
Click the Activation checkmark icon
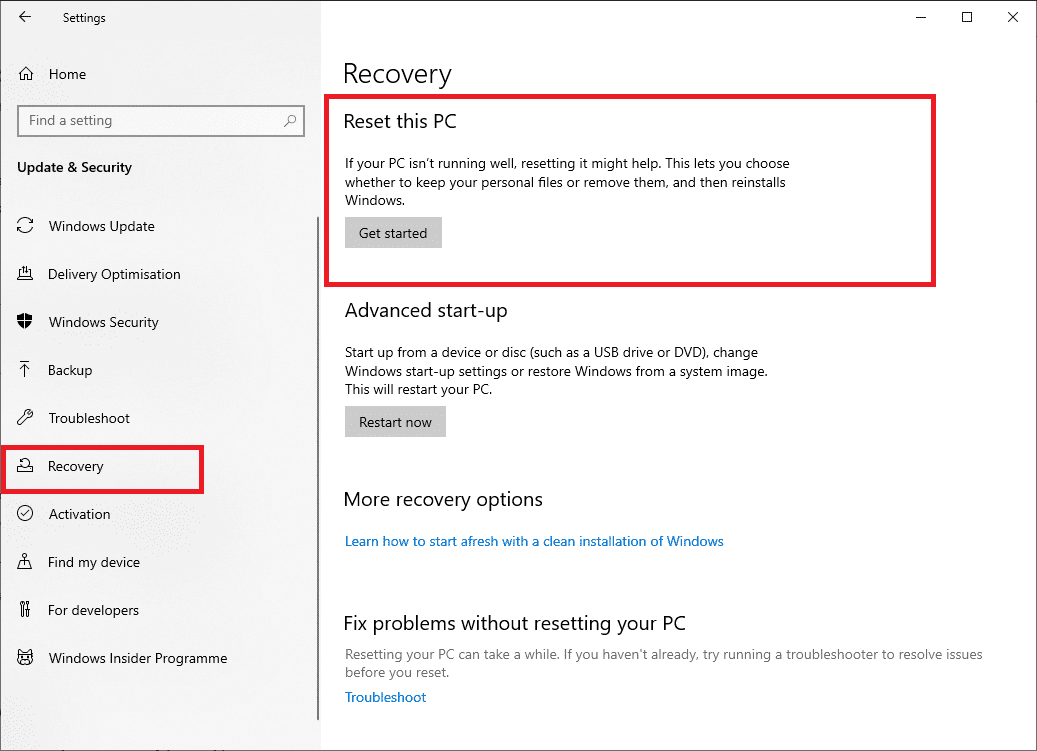point(25,513)
